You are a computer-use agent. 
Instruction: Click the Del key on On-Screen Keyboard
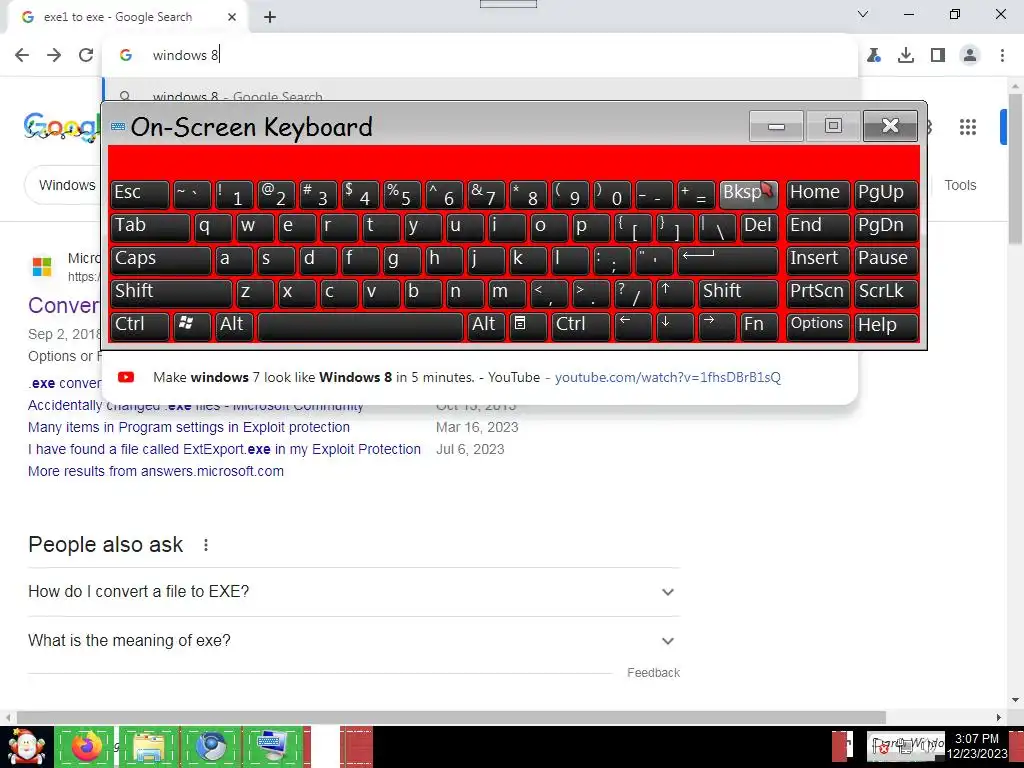pyautogui.click(x=759, y=227)
